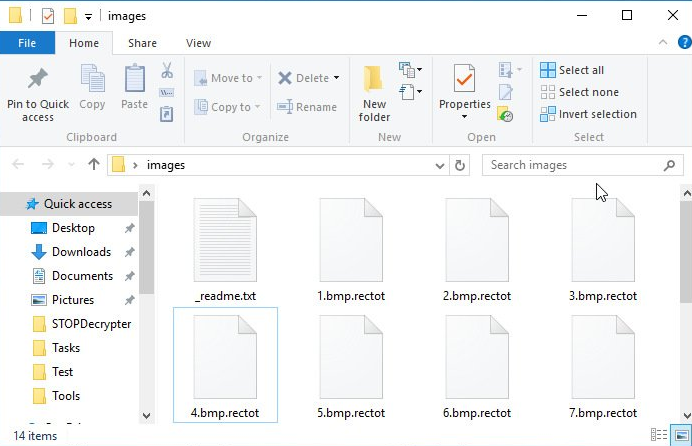
Task: Click the Refresh button beside address bar
Action: (460, 165)
